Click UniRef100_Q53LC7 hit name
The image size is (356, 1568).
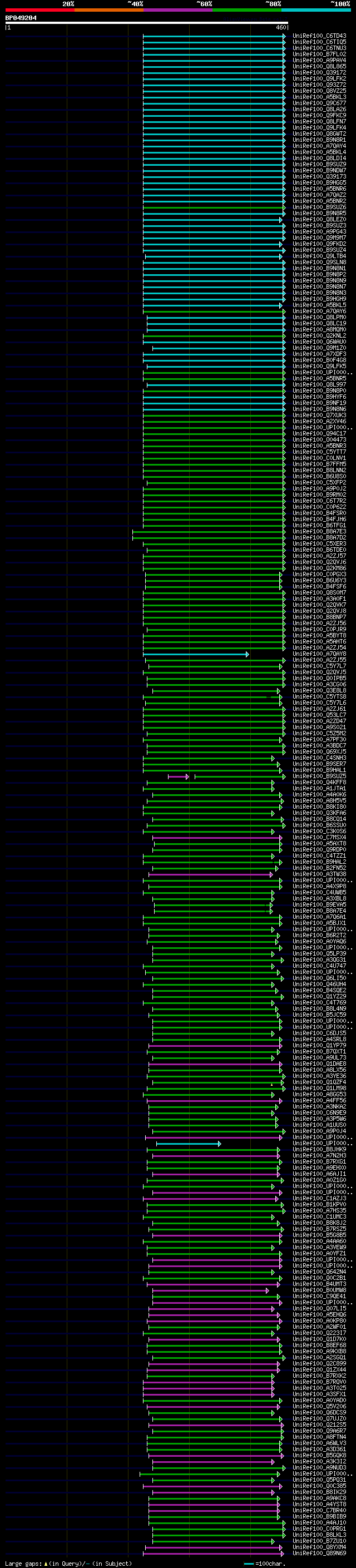[319, 715]
